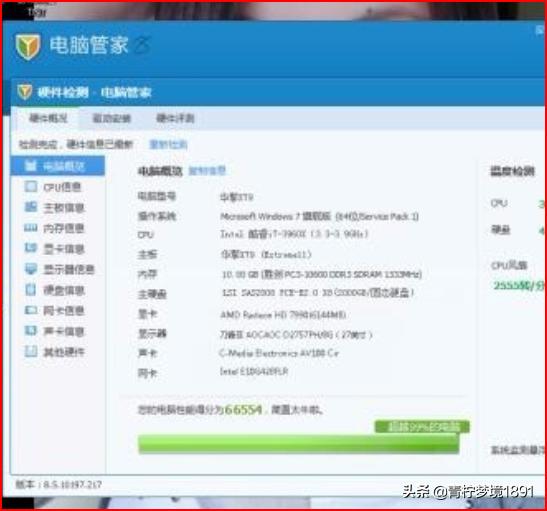Click the 版本 8.5 version number text
Viewport: 547px width, 511px height.
58,484
